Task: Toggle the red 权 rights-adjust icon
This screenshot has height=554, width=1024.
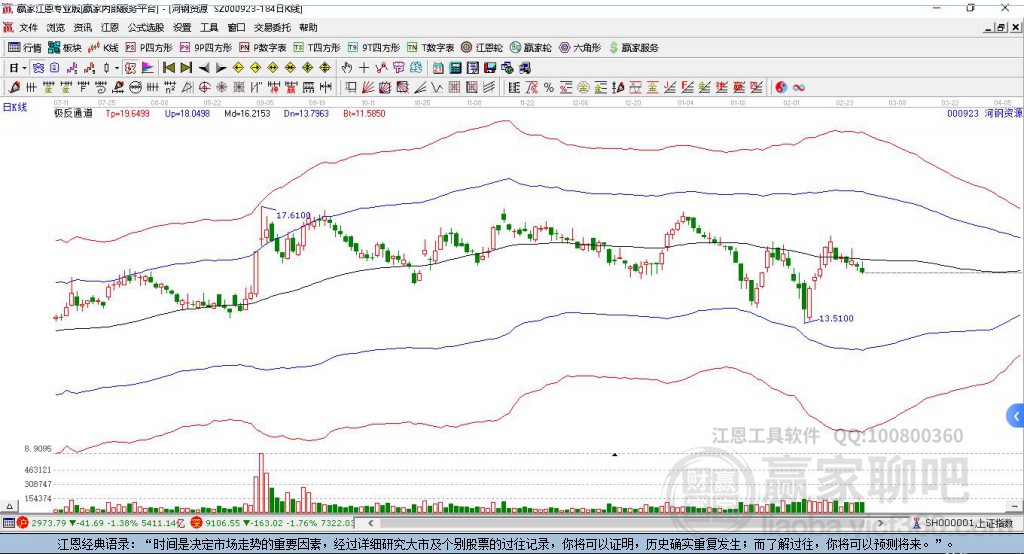Action: [x=131, y=68]
